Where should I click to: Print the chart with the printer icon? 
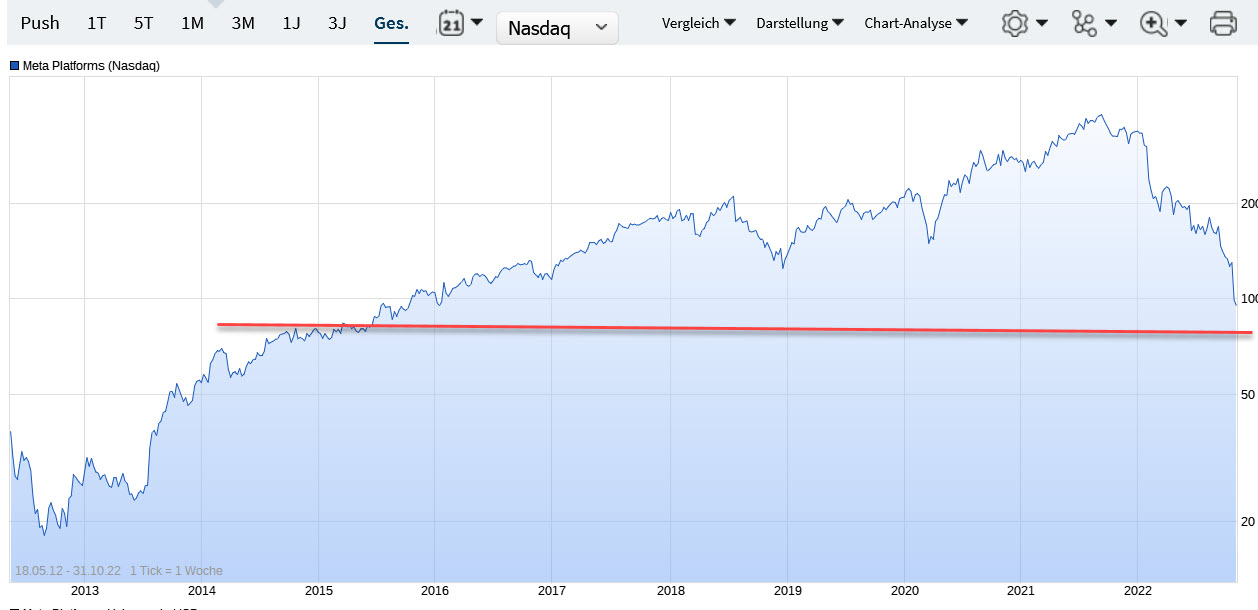(x=1223, y=23)
